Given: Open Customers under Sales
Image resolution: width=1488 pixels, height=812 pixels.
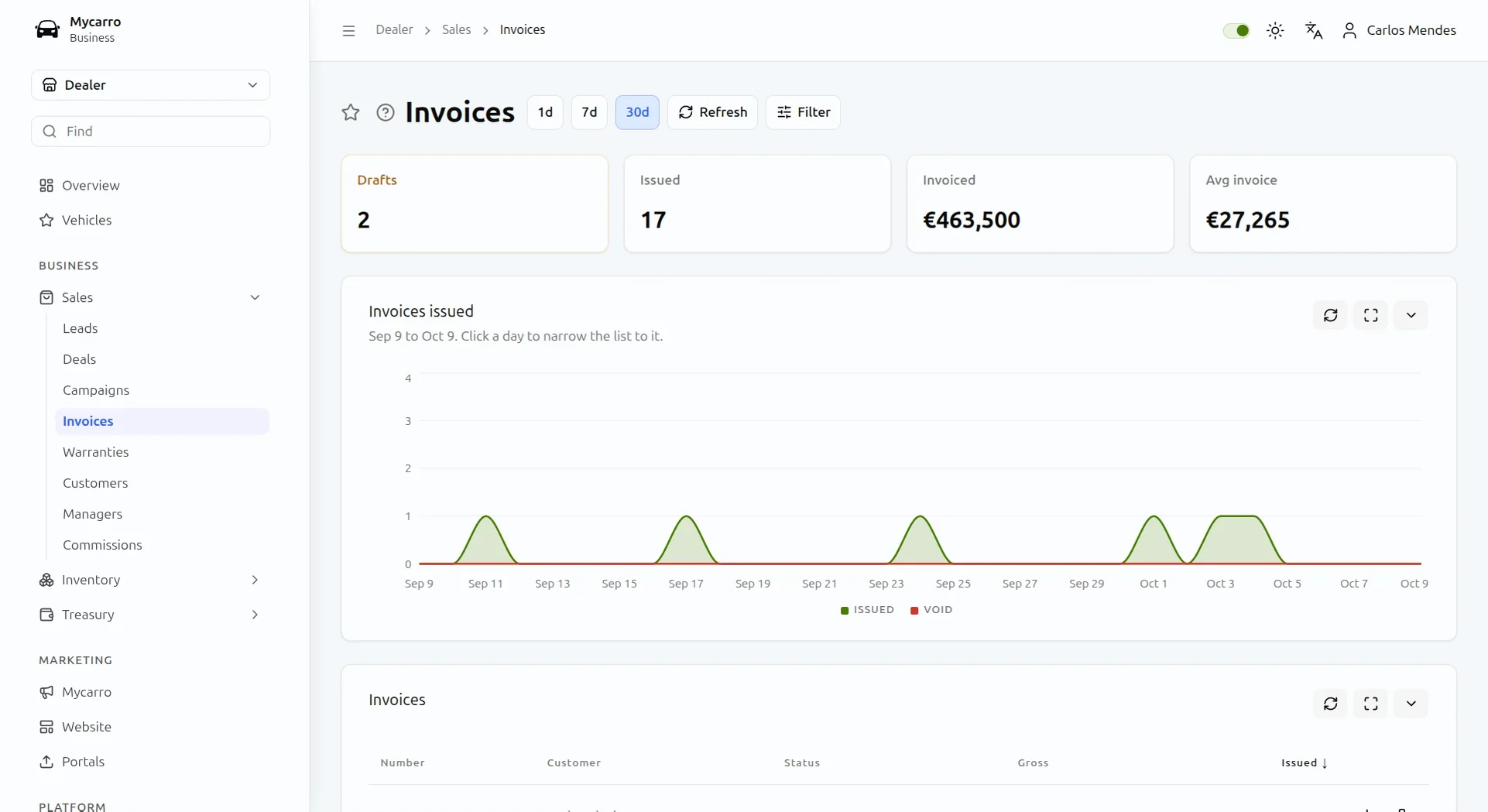Looking at the screenshot, I should point(95,483).
